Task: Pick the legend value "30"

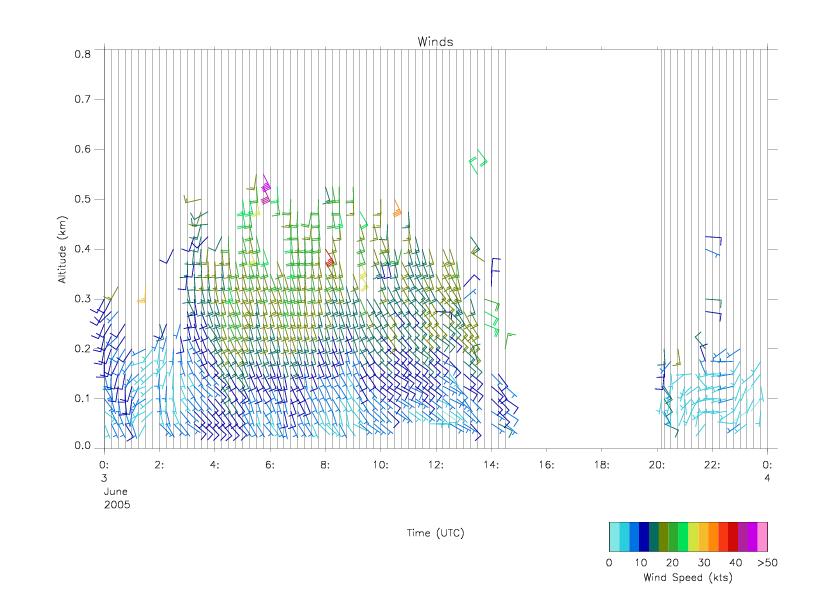Action: click(704, 562)
